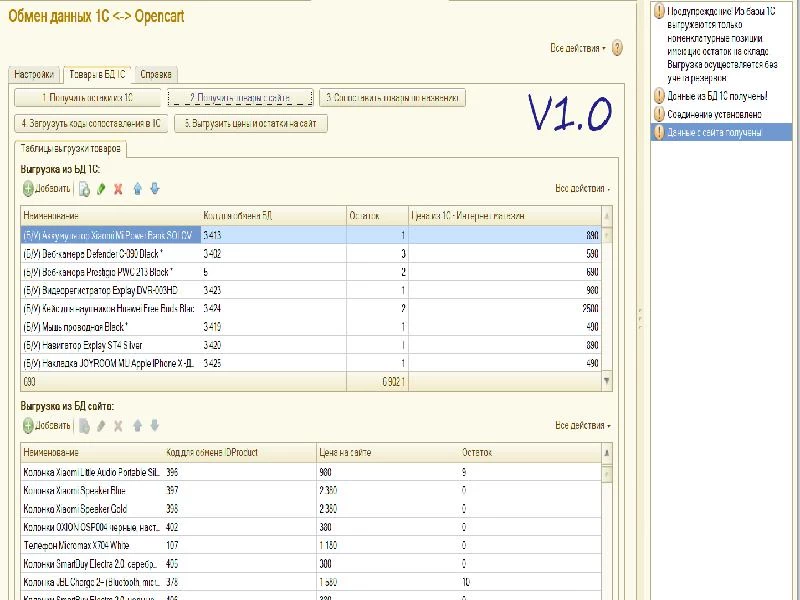800x600 pixels.
Task: Open the top 'Все действия' dropdown near help
Action: click(x=578, y=48)
